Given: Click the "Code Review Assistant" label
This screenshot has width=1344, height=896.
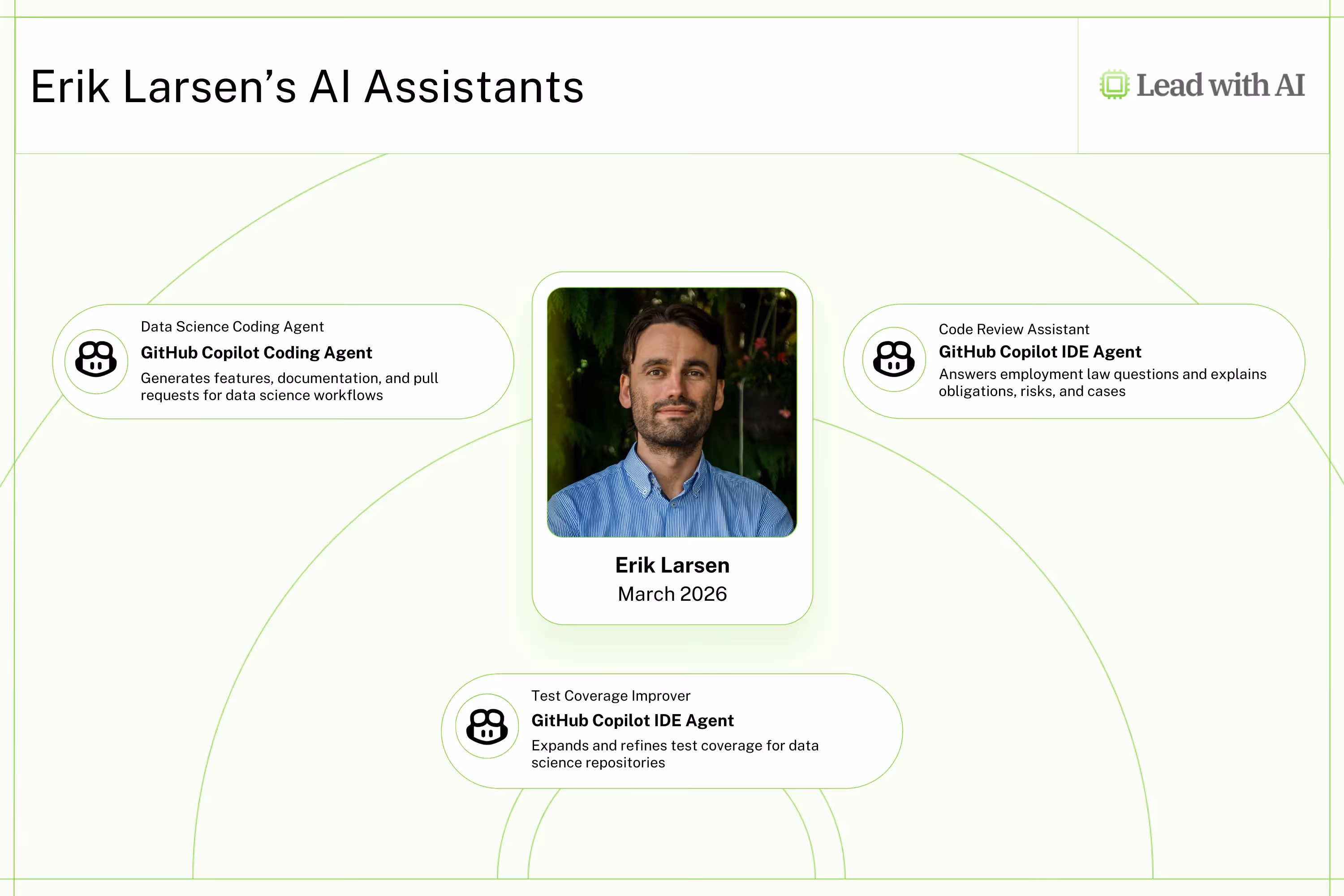Looking at the screenshot, I should click(1014, 329).
